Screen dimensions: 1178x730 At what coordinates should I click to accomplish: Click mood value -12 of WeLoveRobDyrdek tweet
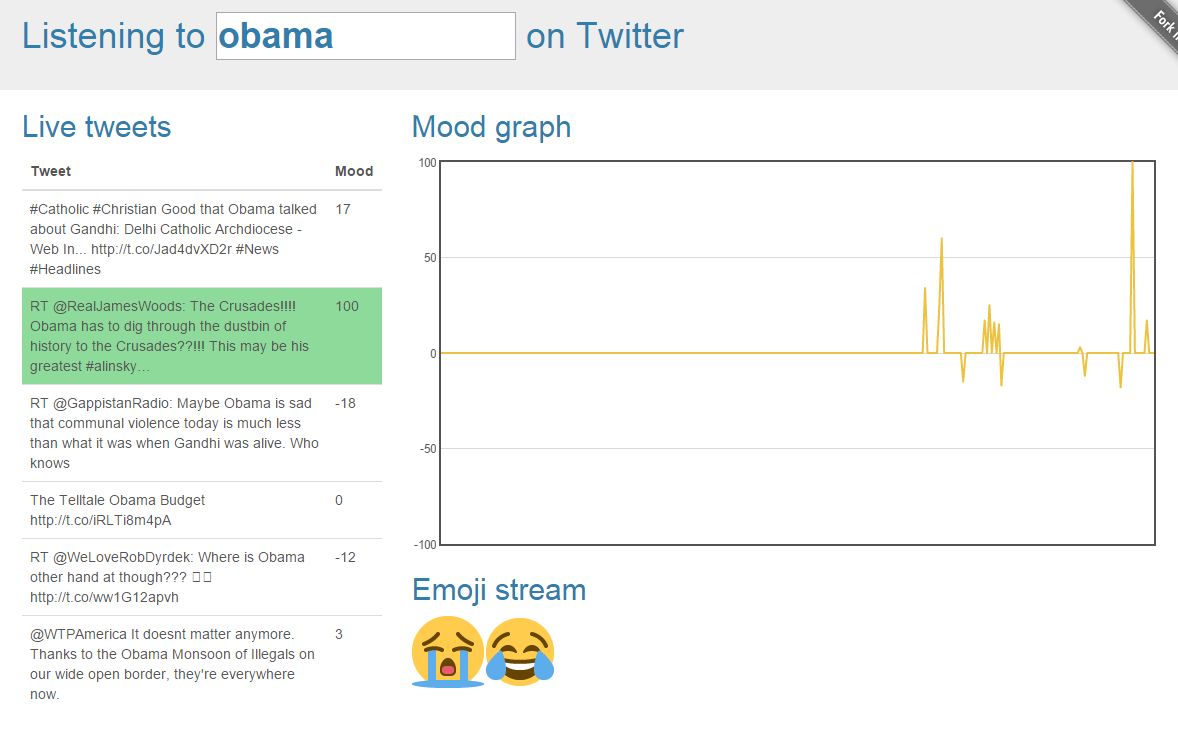pos(346,557)
